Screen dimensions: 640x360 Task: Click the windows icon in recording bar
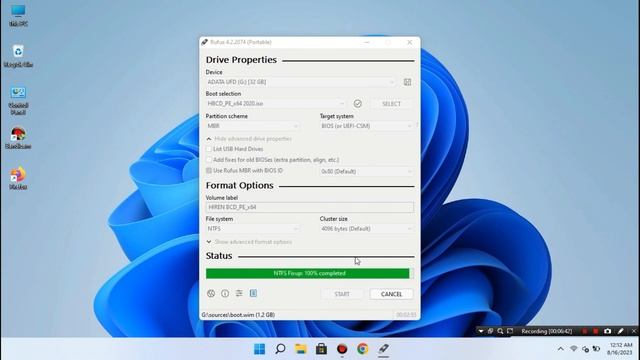[490, 331]
